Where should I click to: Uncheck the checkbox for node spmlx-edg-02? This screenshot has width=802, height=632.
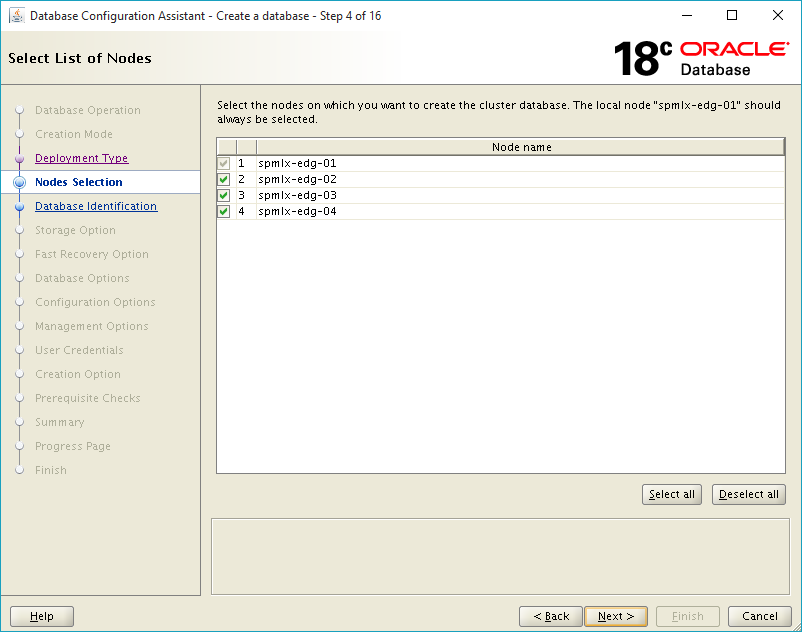pyautogui.click(x=224, y=179)
